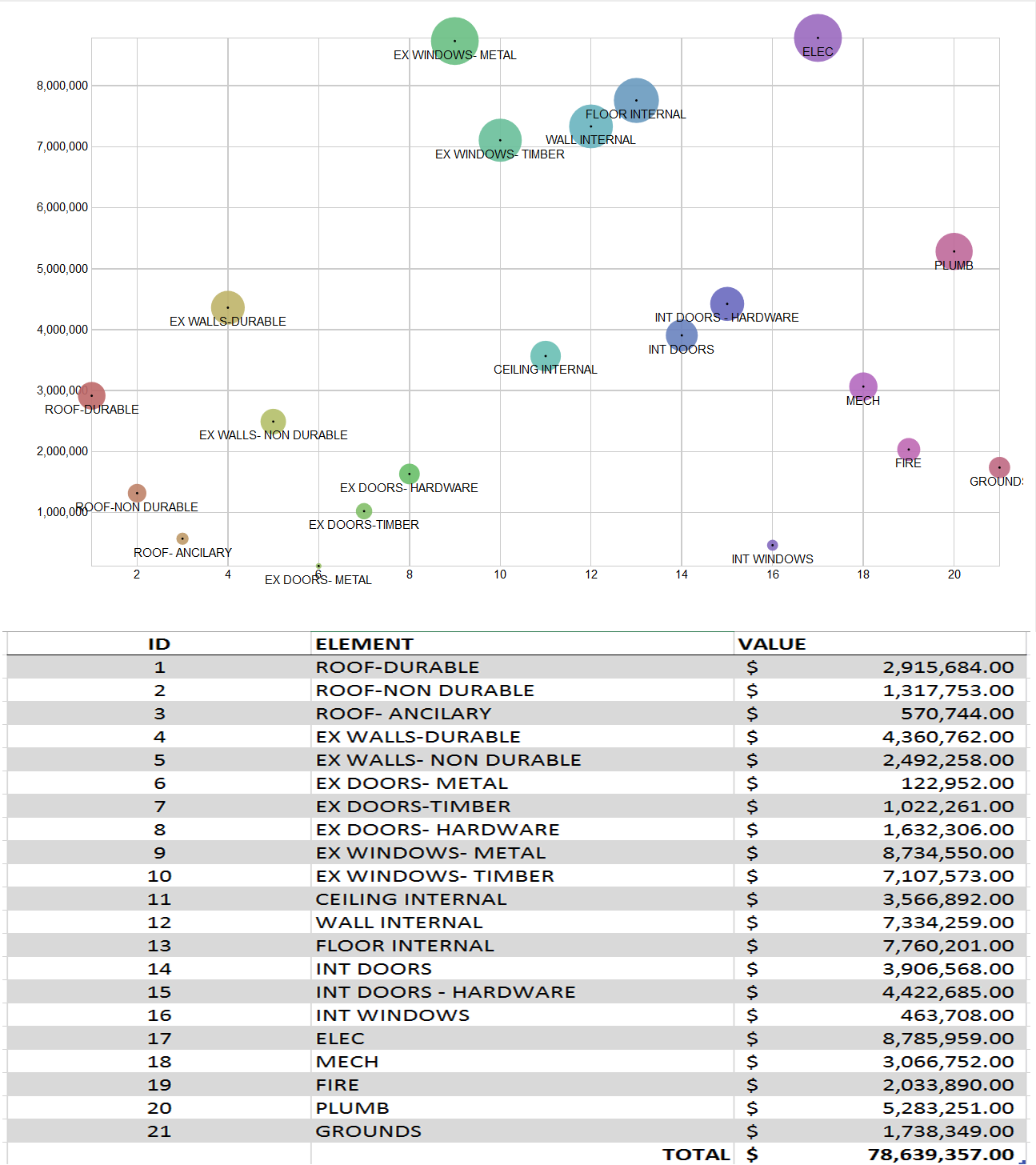Select the FLOOR INTERNAL blue bubble
The image size is (1036, 1165).
[636, 99]
